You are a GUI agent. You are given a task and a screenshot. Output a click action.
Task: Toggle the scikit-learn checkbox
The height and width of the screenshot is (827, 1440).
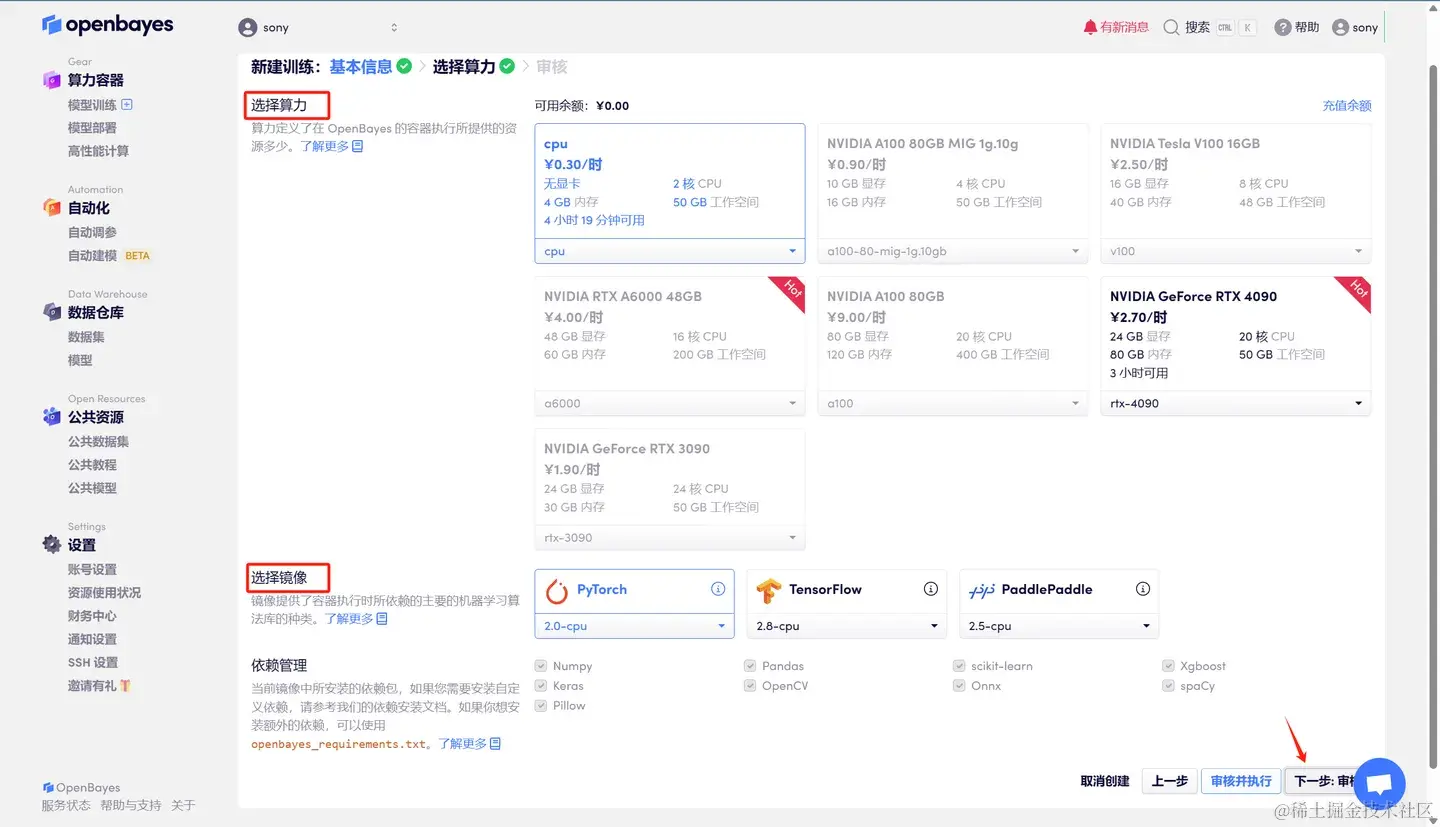pos(959,666)
